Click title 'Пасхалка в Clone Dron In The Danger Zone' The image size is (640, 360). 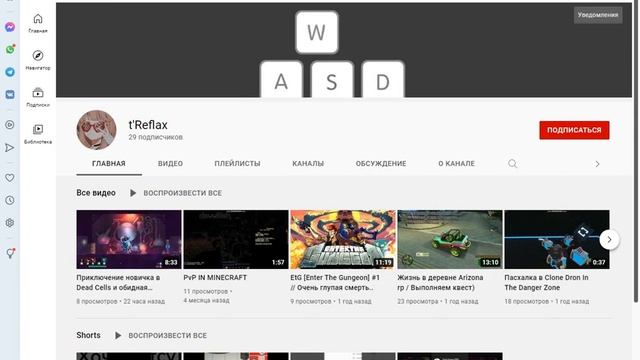[x=546, y=282]
